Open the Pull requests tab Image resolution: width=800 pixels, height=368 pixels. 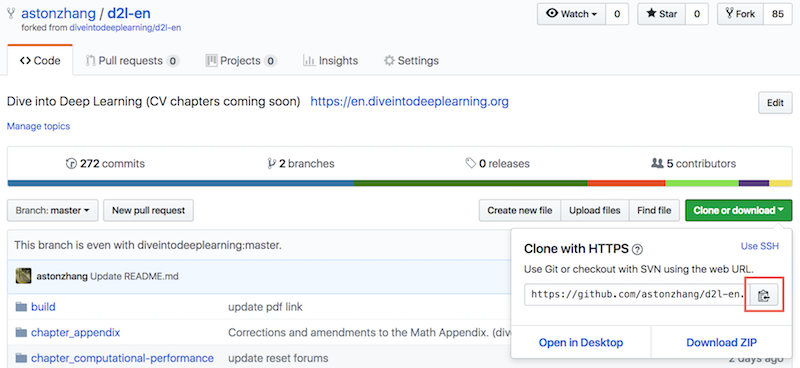point(132,61)
